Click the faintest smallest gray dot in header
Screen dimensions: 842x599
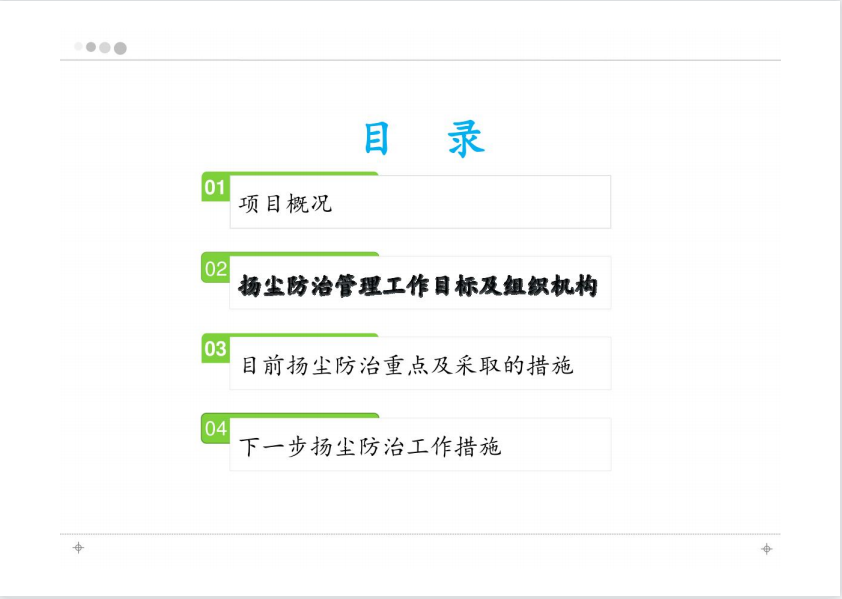(78, 46)
